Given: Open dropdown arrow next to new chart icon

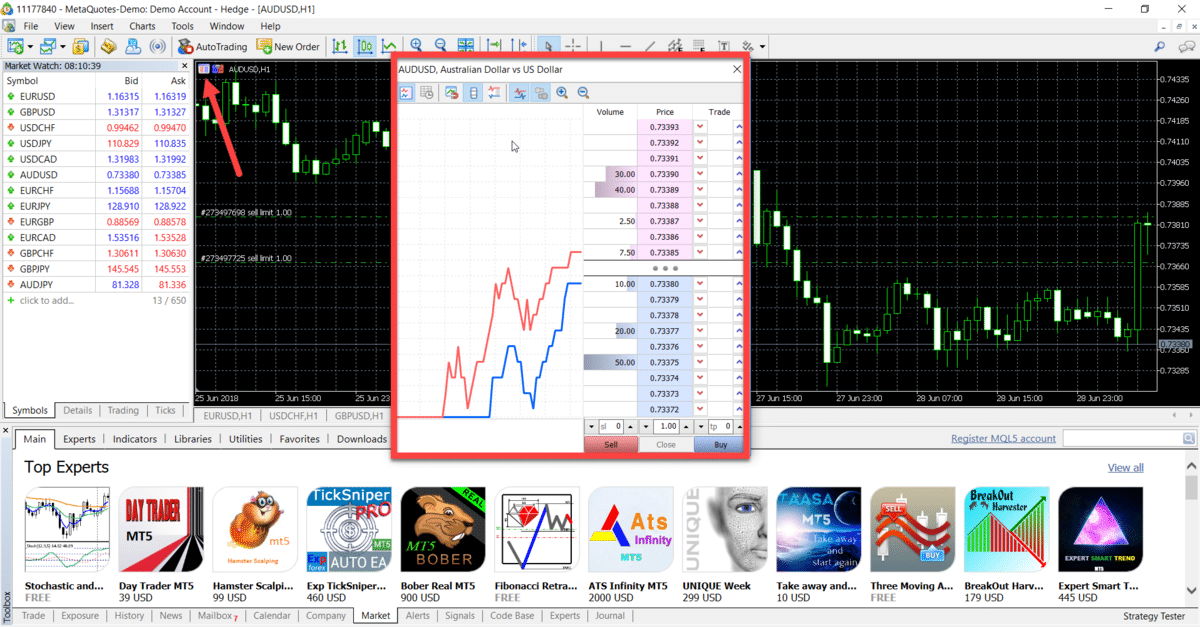Looking at the screenshot, I should click(31, 46).
